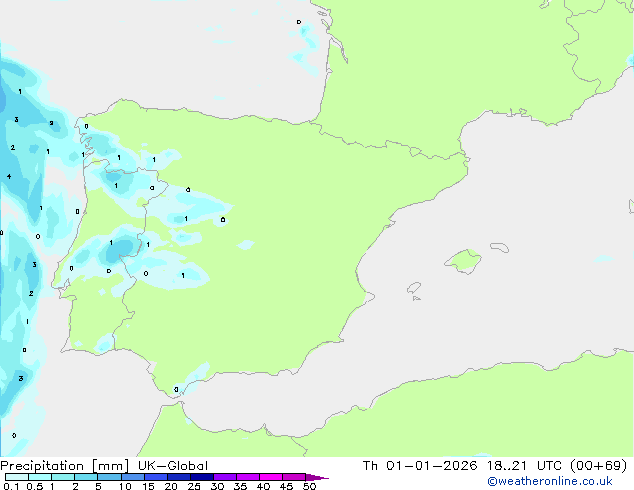Image resolution: width=634 pixels, height=490 pixels.
Task: Select the 'UK-Global' model label
Action: pos(173,466)
